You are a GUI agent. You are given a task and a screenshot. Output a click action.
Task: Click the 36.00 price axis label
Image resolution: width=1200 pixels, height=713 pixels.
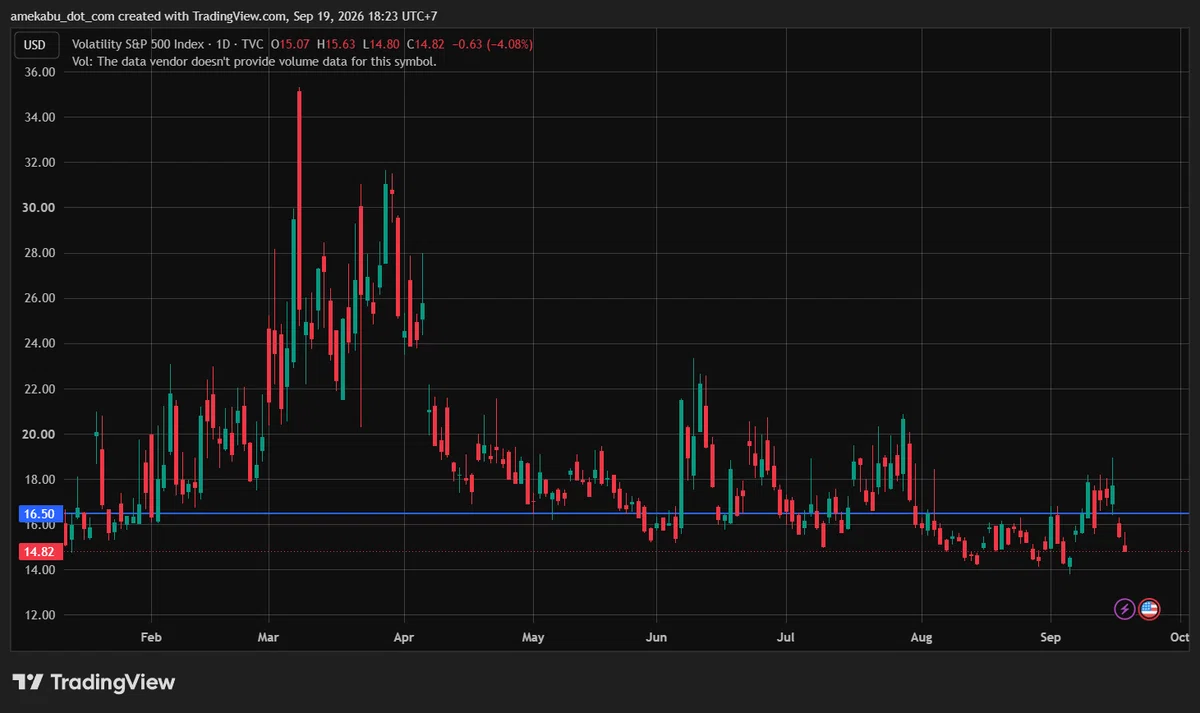click(x=39, y=72)
